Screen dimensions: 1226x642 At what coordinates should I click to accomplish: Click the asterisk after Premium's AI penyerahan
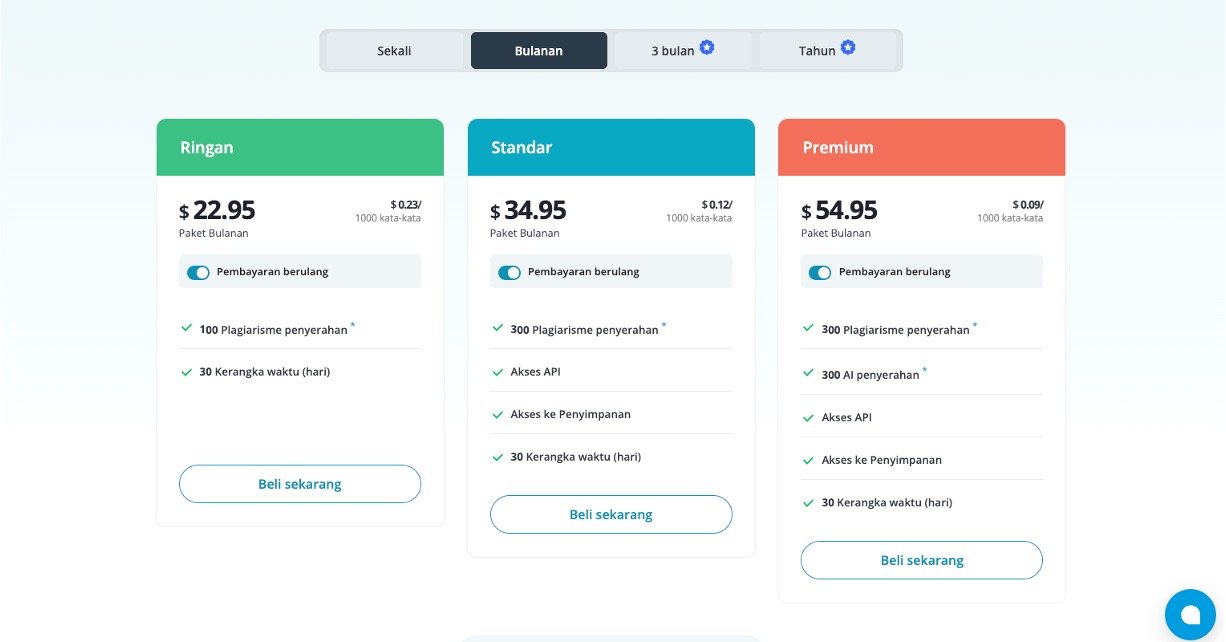pos(925,371)
